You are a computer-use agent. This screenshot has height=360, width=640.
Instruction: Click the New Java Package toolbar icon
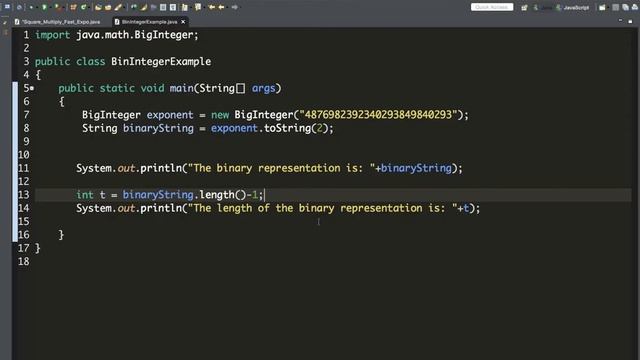[73, 7]
